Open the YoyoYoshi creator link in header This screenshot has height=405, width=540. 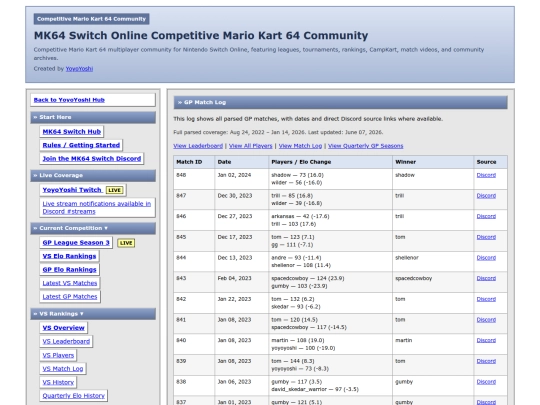pyautogui.click(x=79, y=69)
